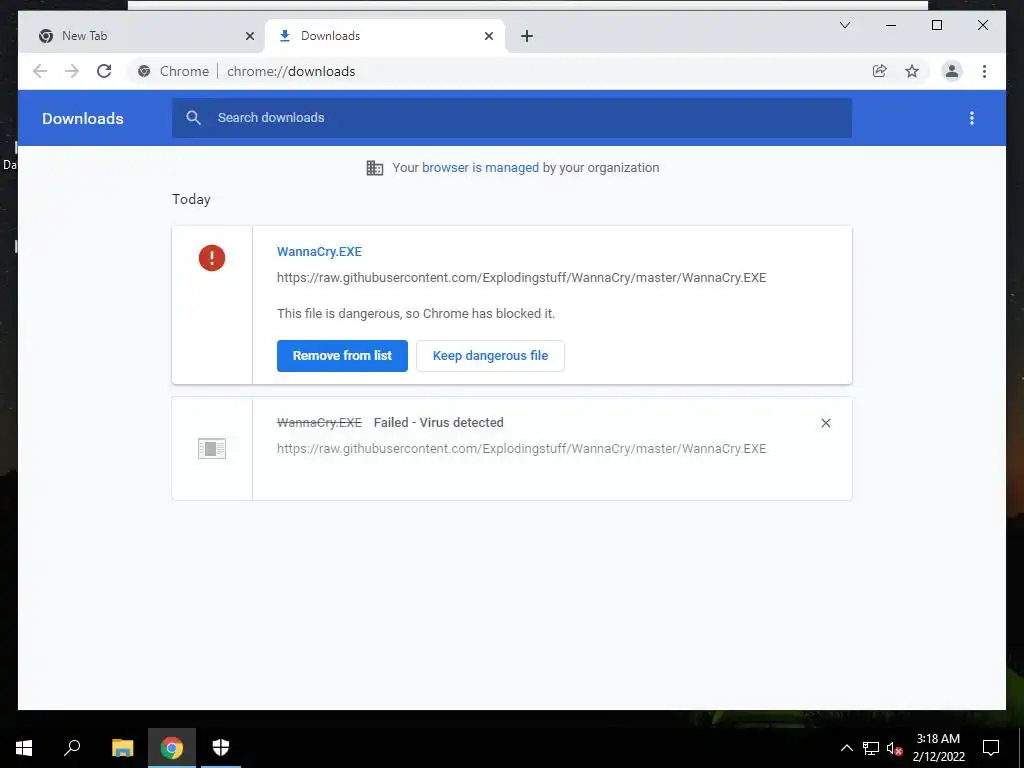Share this page icon in the address bar
This screenshot has width=1024, height=768.
click(x=880, y=71)
